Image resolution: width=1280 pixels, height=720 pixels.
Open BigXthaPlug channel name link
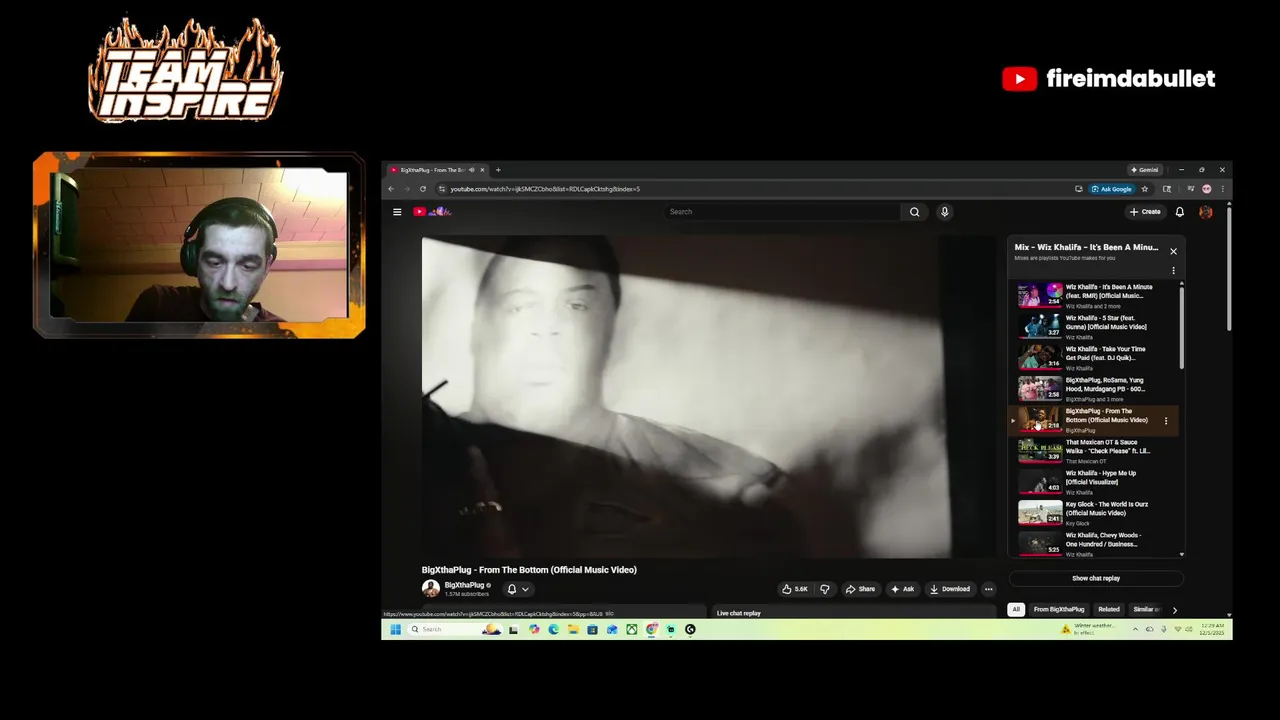464,585
